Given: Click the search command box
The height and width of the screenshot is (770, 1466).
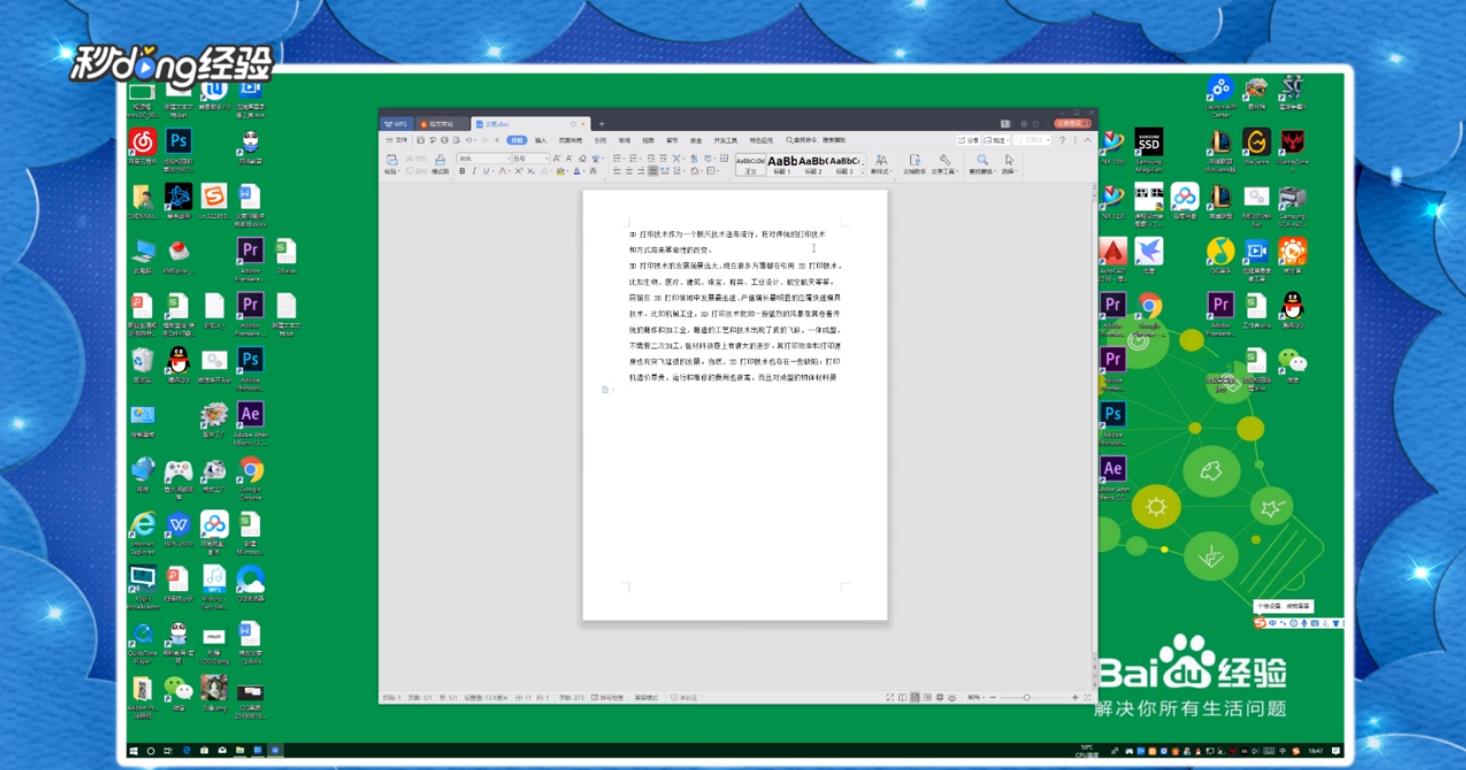Looking at the screenshot, I should [816, 140].
